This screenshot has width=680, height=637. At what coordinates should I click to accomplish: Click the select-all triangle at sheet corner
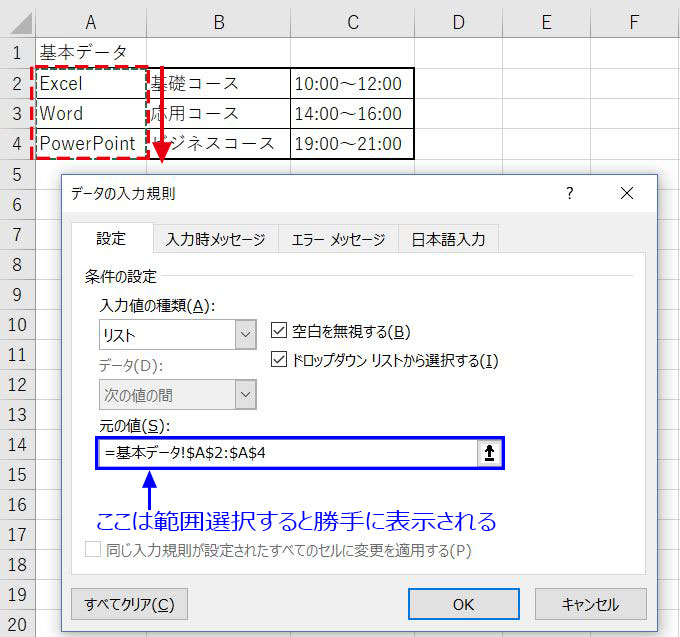click(x=21, y=23)
